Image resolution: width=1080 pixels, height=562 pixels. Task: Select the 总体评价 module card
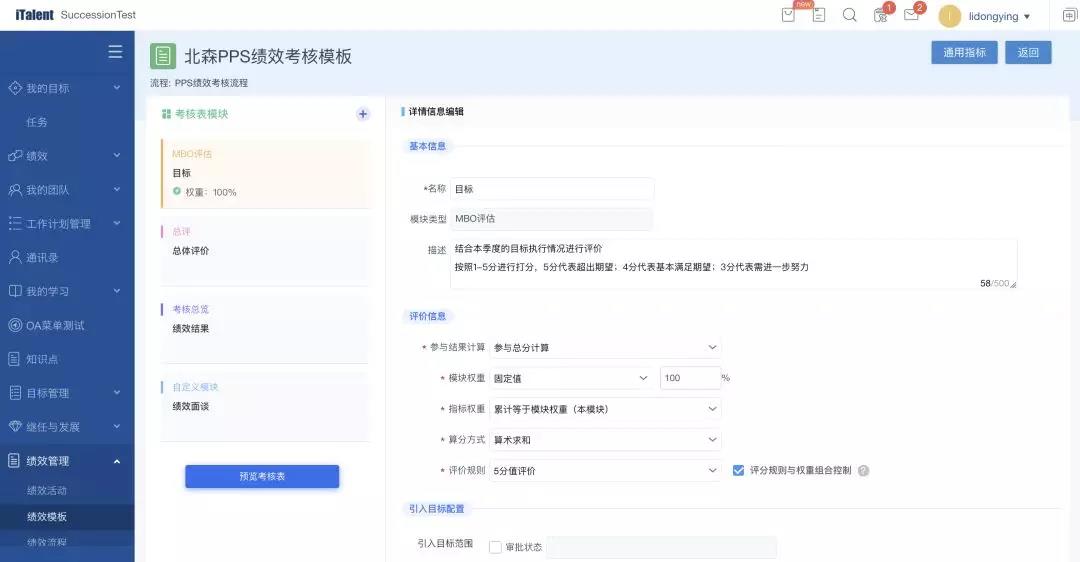[266, 251]
